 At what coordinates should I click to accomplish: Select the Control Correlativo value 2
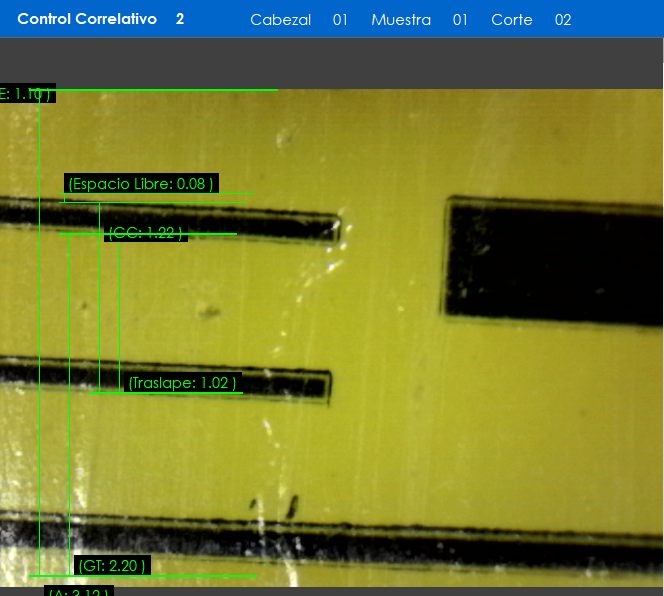180,19
